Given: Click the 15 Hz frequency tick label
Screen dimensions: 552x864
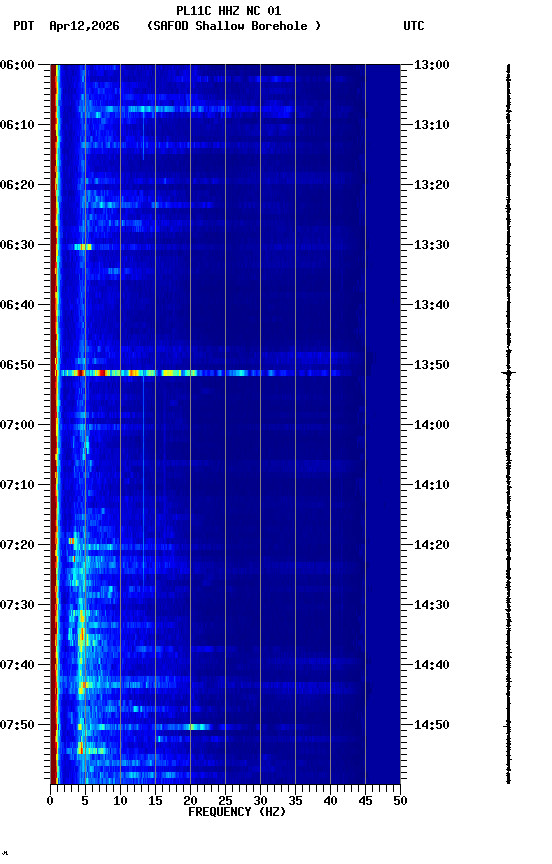Looking at the screenshot, I should point(155,801).
